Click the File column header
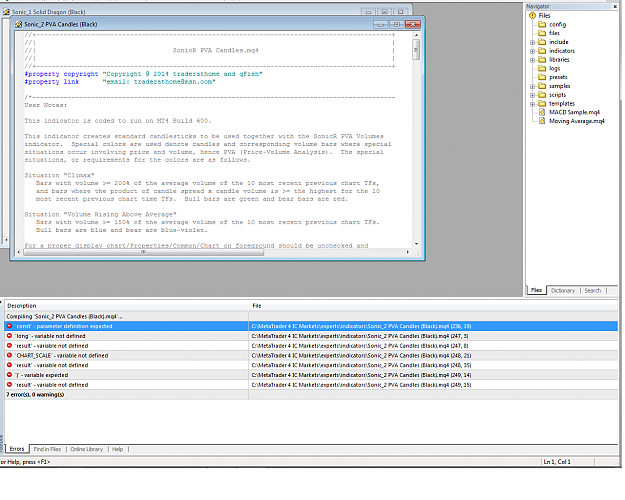 (433, 306)
